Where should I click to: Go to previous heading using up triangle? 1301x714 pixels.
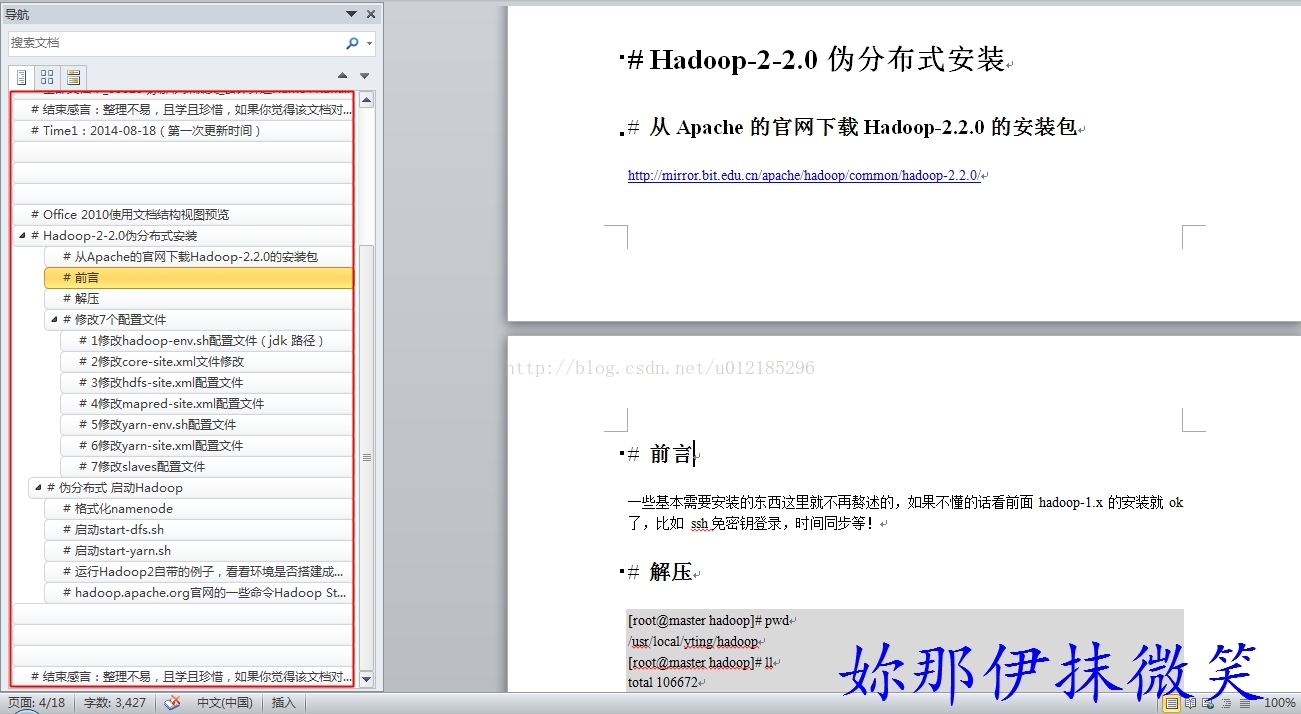click(343, 76)
